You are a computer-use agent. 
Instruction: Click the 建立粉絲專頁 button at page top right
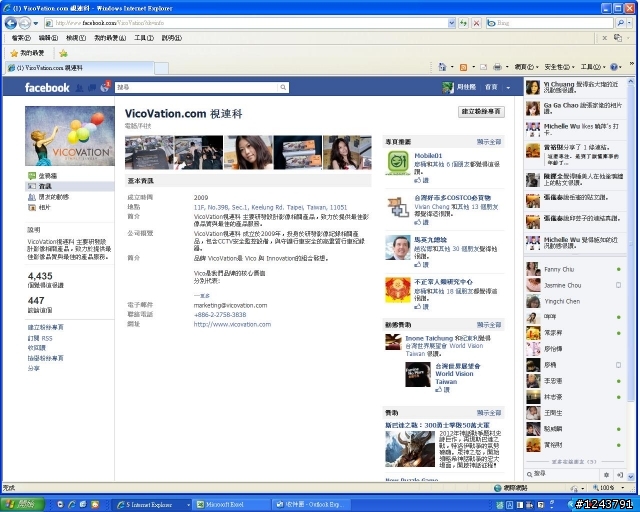481,112
